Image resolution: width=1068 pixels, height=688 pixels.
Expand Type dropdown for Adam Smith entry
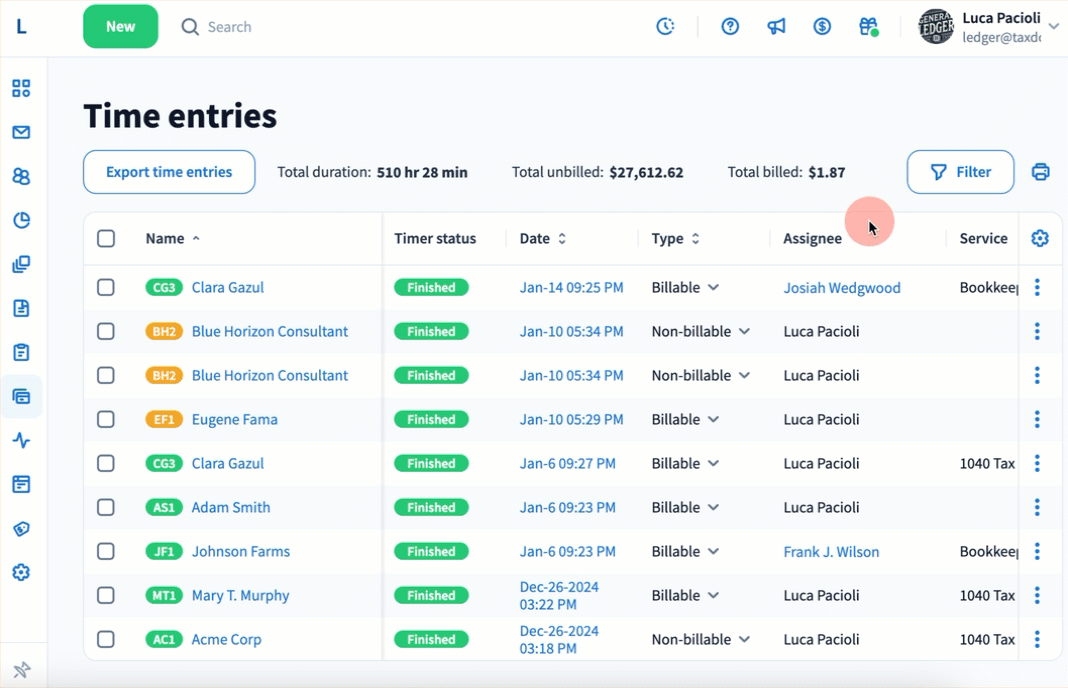(713, 508)
